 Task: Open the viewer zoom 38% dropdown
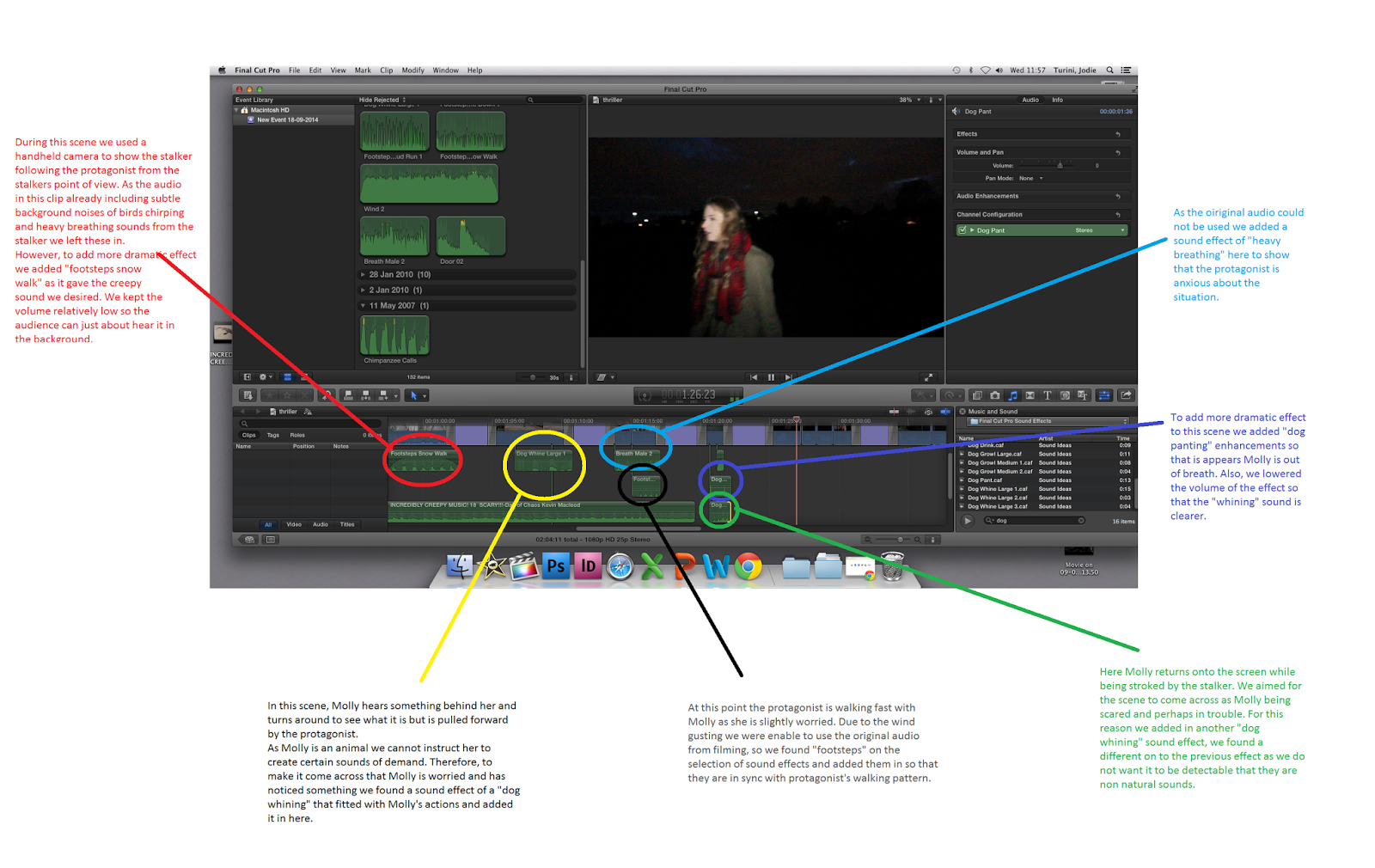[x=910, y=100]
